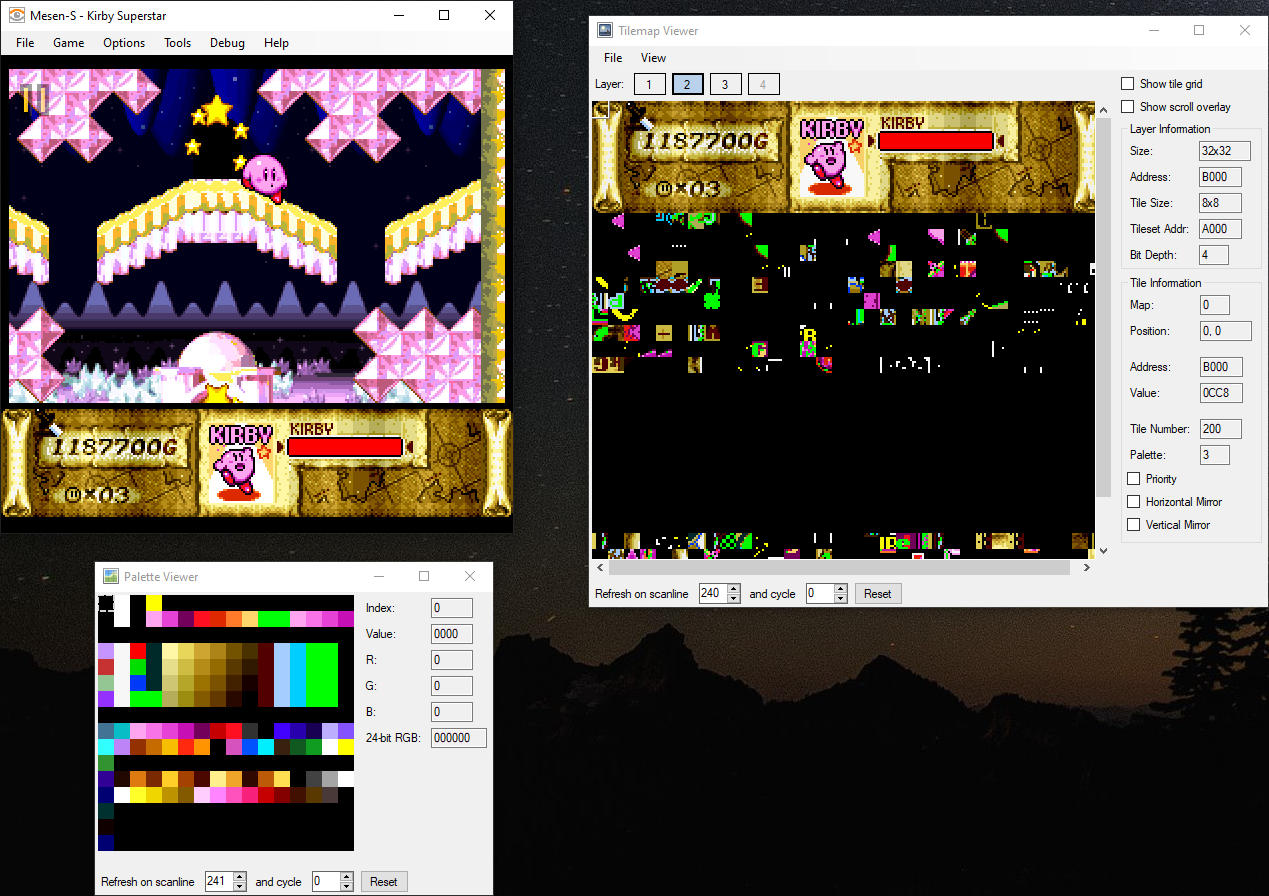The width and height of the screenshot is (1269, 896).
Task: Toggle the Horizontal Mirror checkbox
Action: click(x=1134, y=502)
